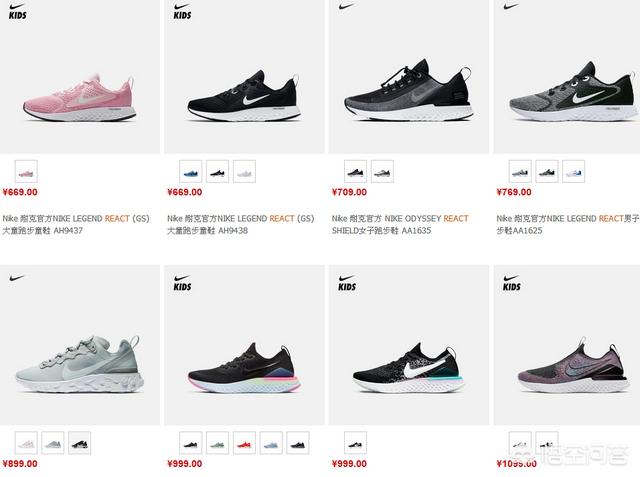Open the pink Legend React kids shoe image

point(80,98)
